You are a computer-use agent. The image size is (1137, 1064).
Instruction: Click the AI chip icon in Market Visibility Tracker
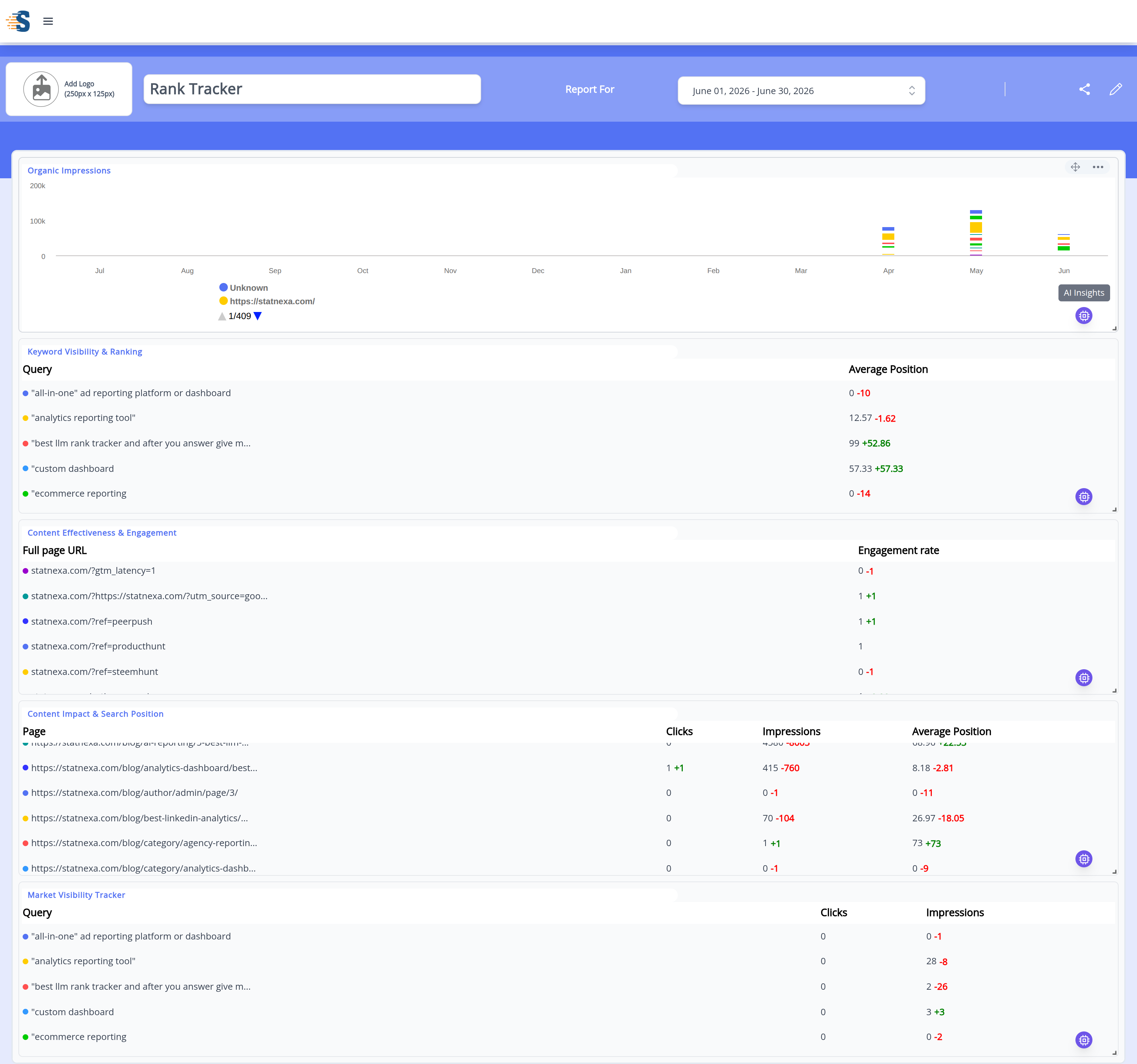[x=1084, y=1040]
